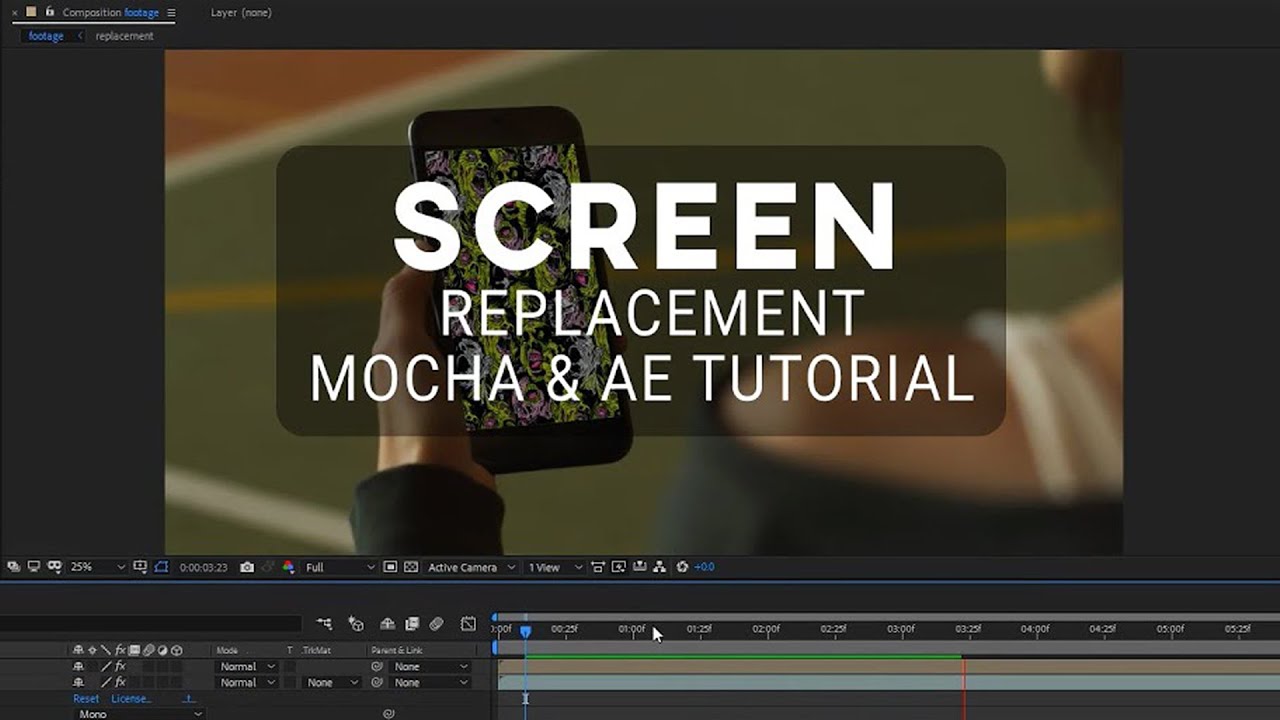Screen dimensions: 1280x720
Task: Click the fx Effects column header icon
Action: [x=120, y=650]
